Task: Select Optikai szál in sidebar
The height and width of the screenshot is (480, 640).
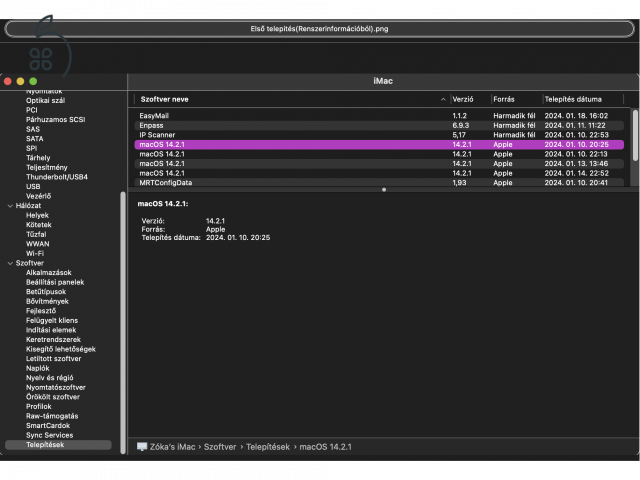Action: click(x=45, y=100)
